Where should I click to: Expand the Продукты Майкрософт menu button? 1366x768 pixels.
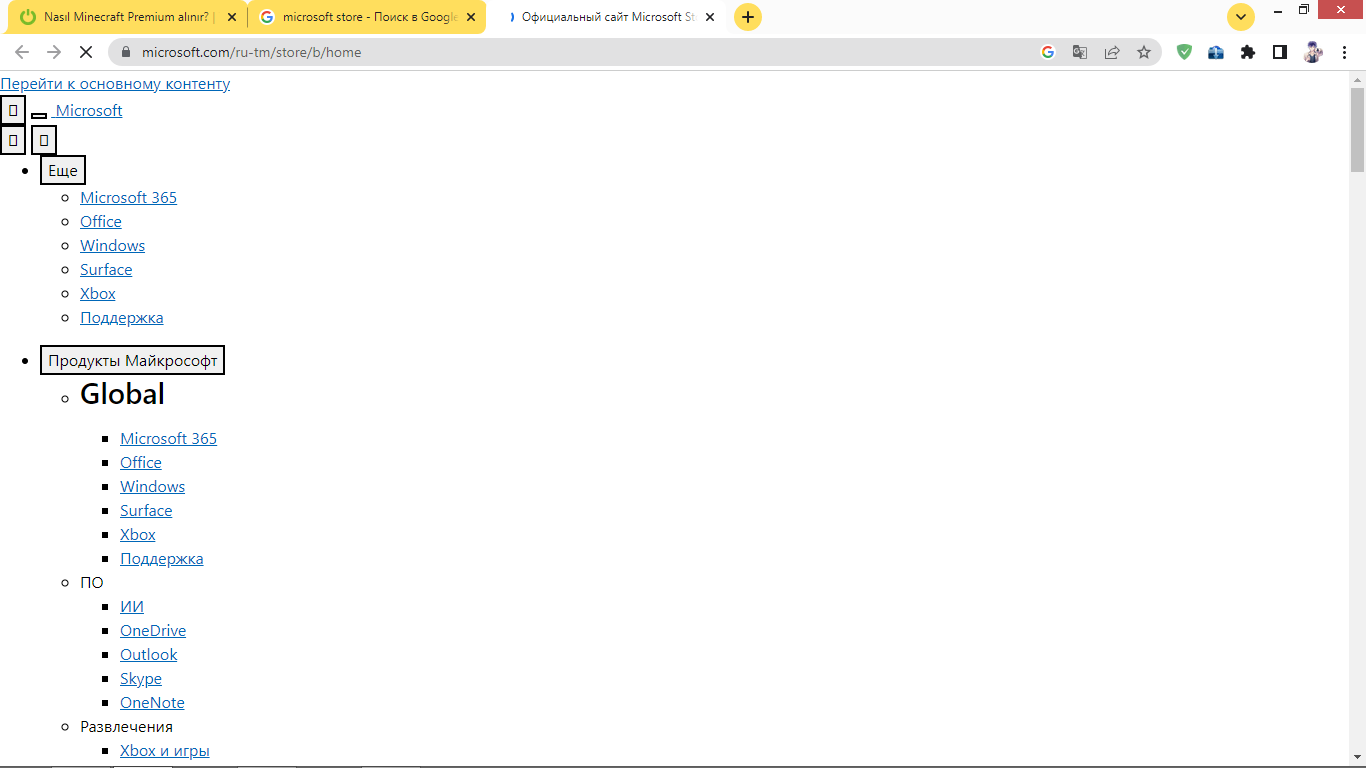point(133,360)
